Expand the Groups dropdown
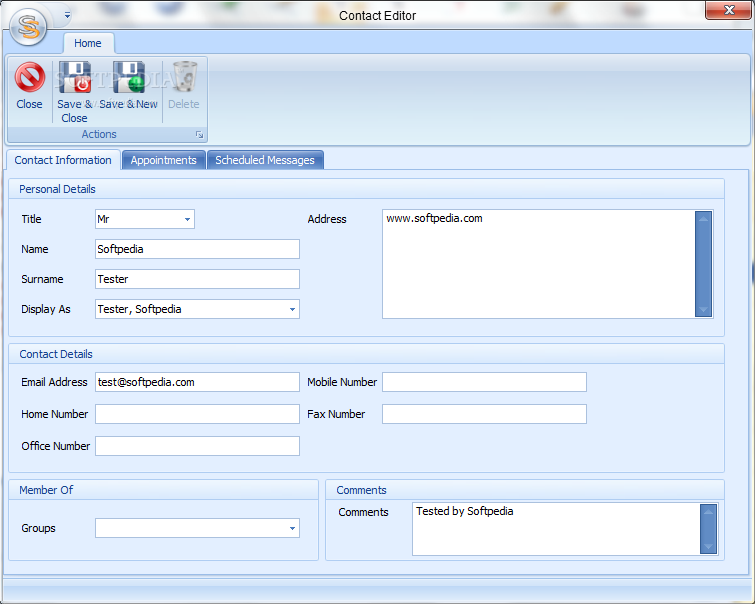The width and height of the screenshot is (755, 604). (x=292, y=528)
